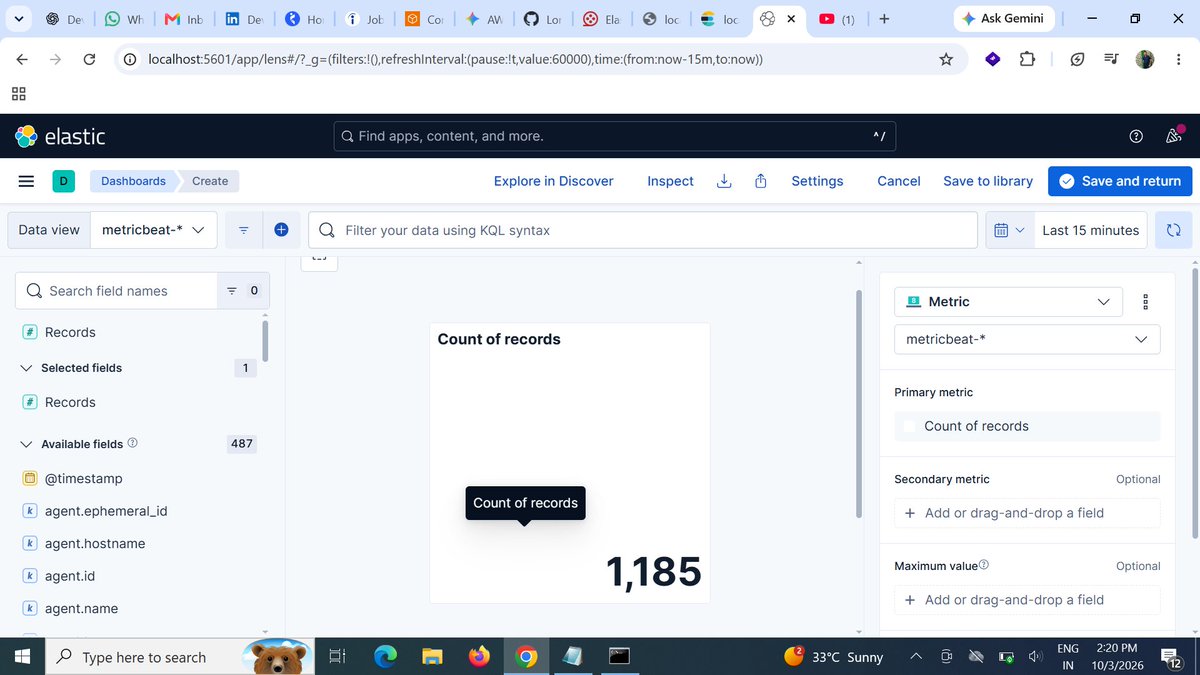This screenshot has height=675, width=1200.
Task: Click the green D space avatar
Action: coord(63,181)
